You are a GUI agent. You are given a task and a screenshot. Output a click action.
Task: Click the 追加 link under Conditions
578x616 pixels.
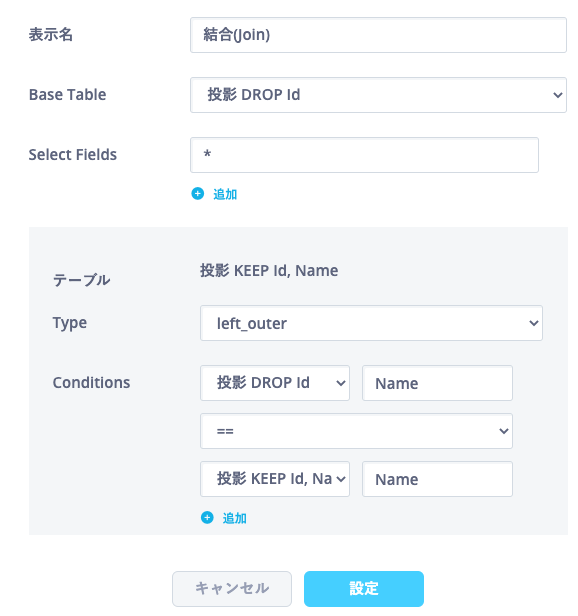[x=234, y=518]
